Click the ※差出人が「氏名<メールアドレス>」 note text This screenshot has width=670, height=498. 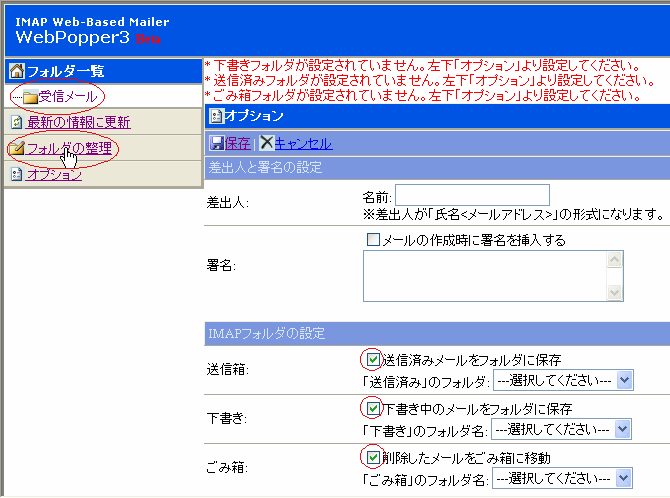513,214
